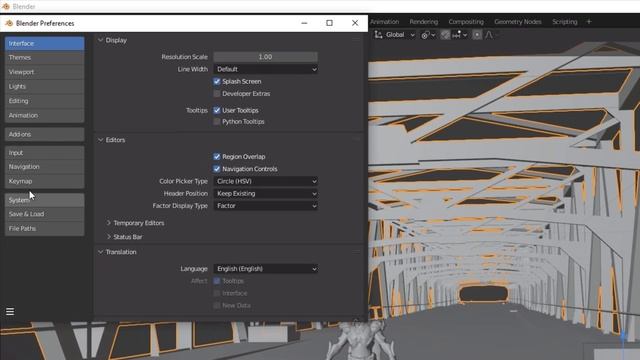
Task: Click the Resolution Scale value field
Action: pos(266,57)
